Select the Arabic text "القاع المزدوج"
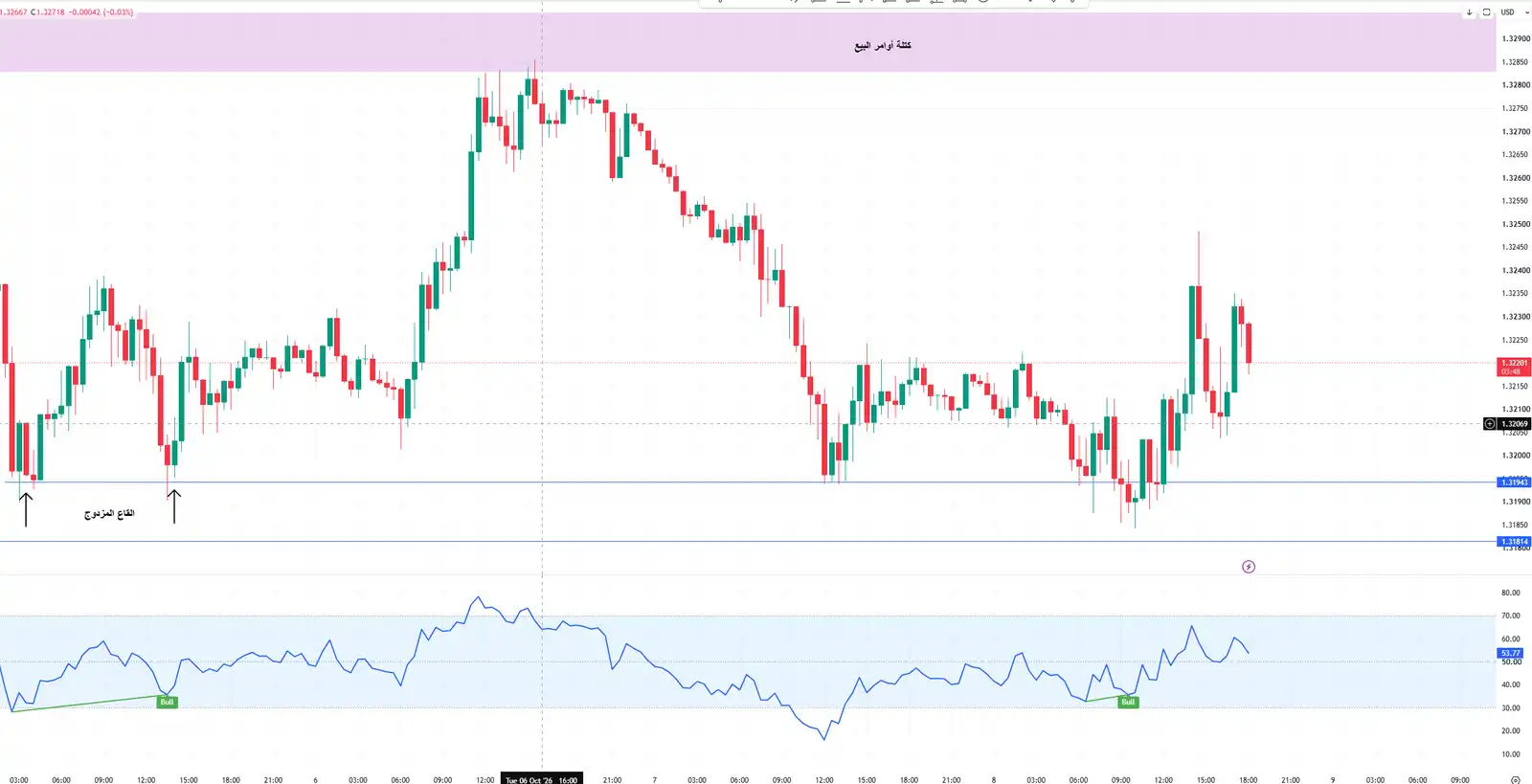Screen dimensions: 1532x784 click(x=109, y=513)
